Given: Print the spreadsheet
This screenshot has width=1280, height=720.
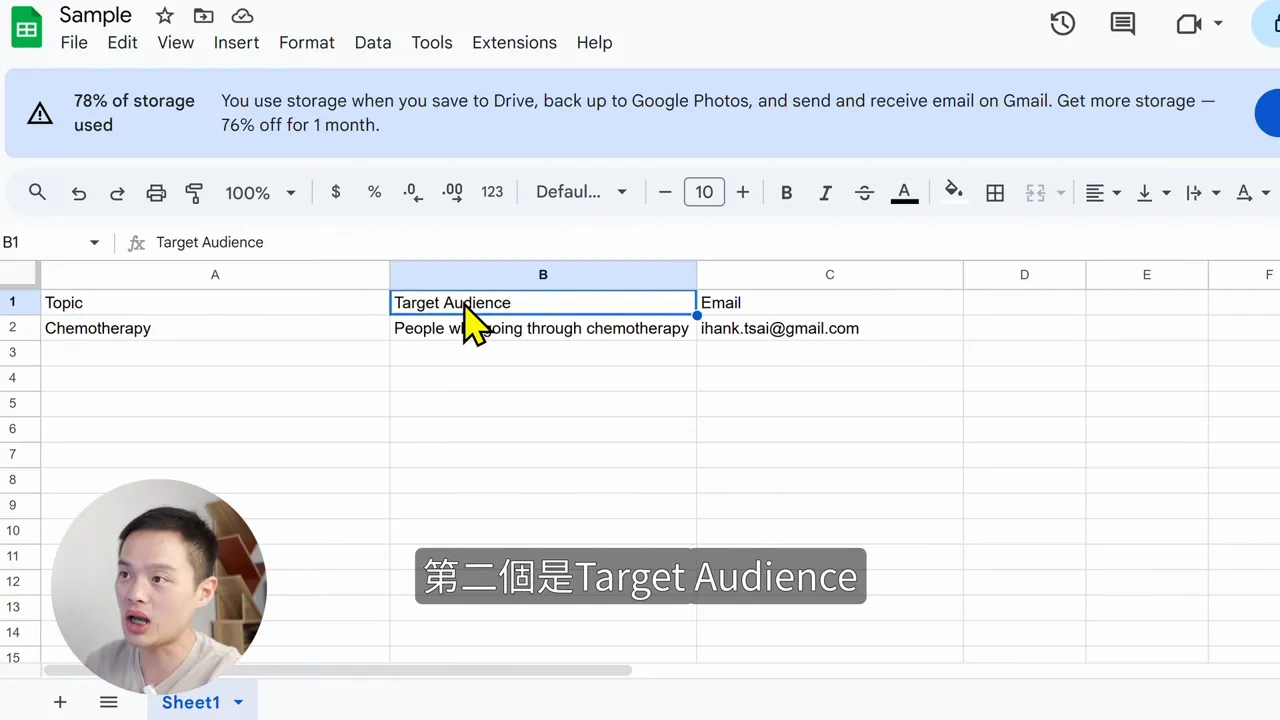Looking at the screenshot, I should 156,193.
